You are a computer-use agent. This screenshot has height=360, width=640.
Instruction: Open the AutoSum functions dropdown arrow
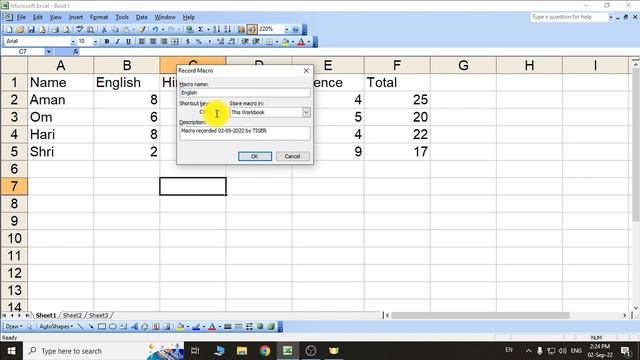(208, 29)
